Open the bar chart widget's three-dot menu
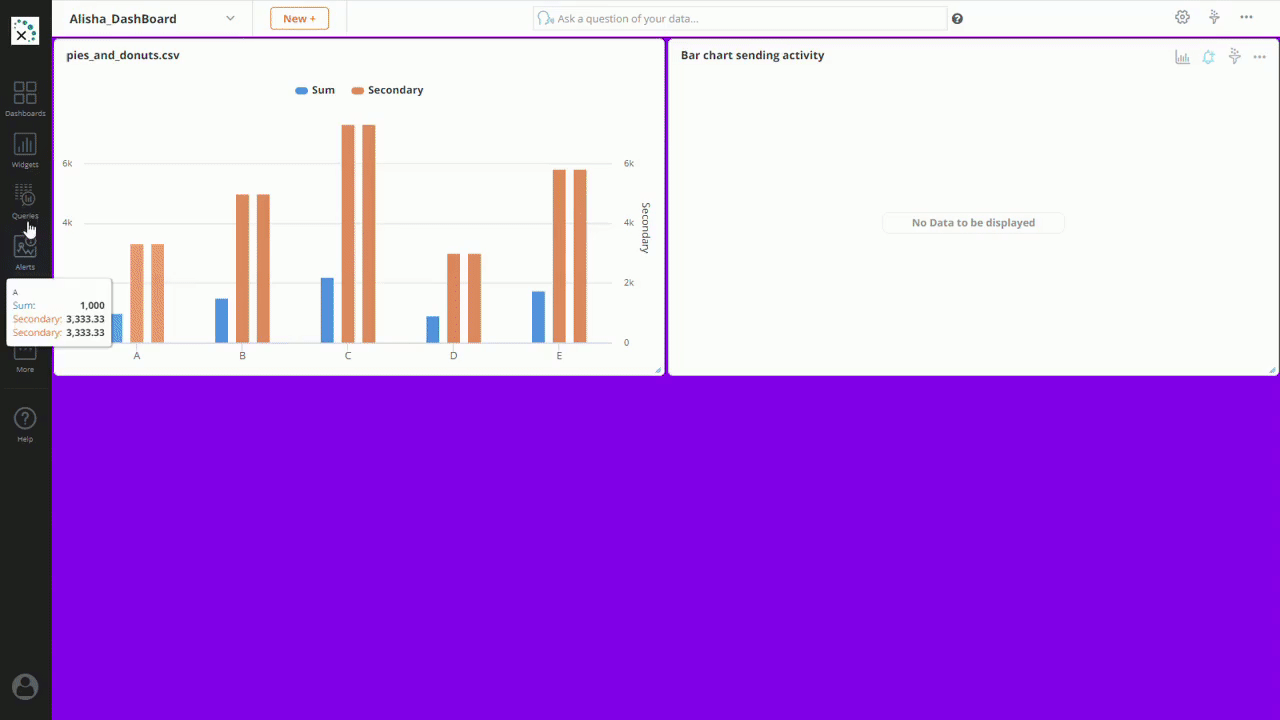 point(1260,57)
